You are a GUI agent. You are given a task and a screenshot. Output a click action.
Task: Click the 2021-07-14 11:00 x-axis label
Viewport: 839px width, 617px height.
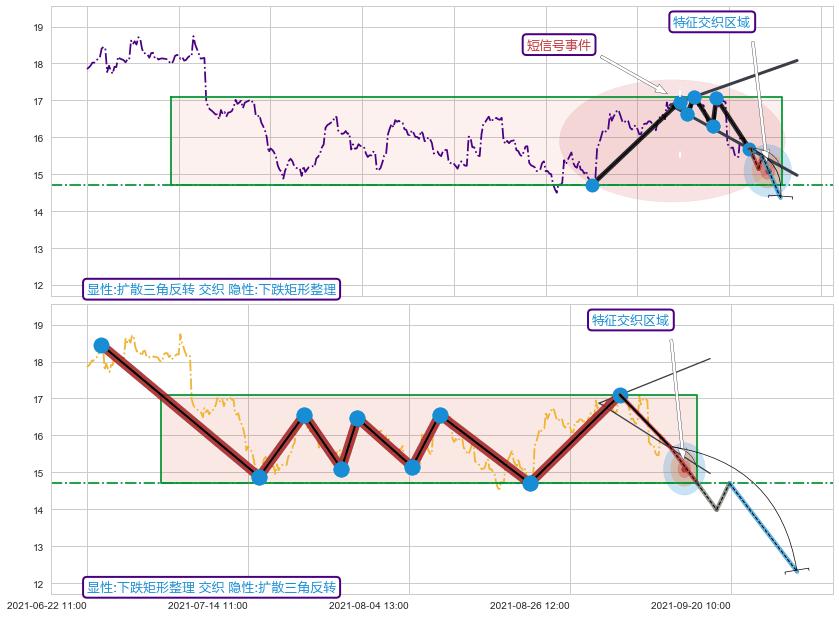tap(207, 606)
